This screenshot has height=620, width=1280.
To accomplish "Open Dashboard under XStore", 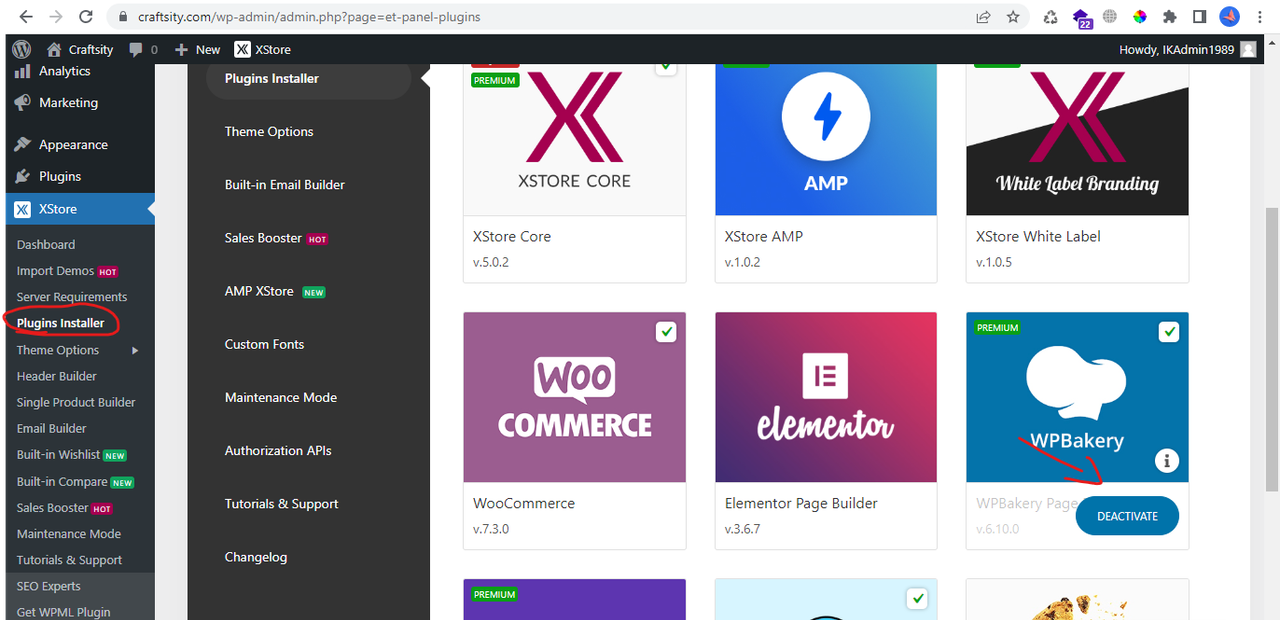I will (46, 244).
